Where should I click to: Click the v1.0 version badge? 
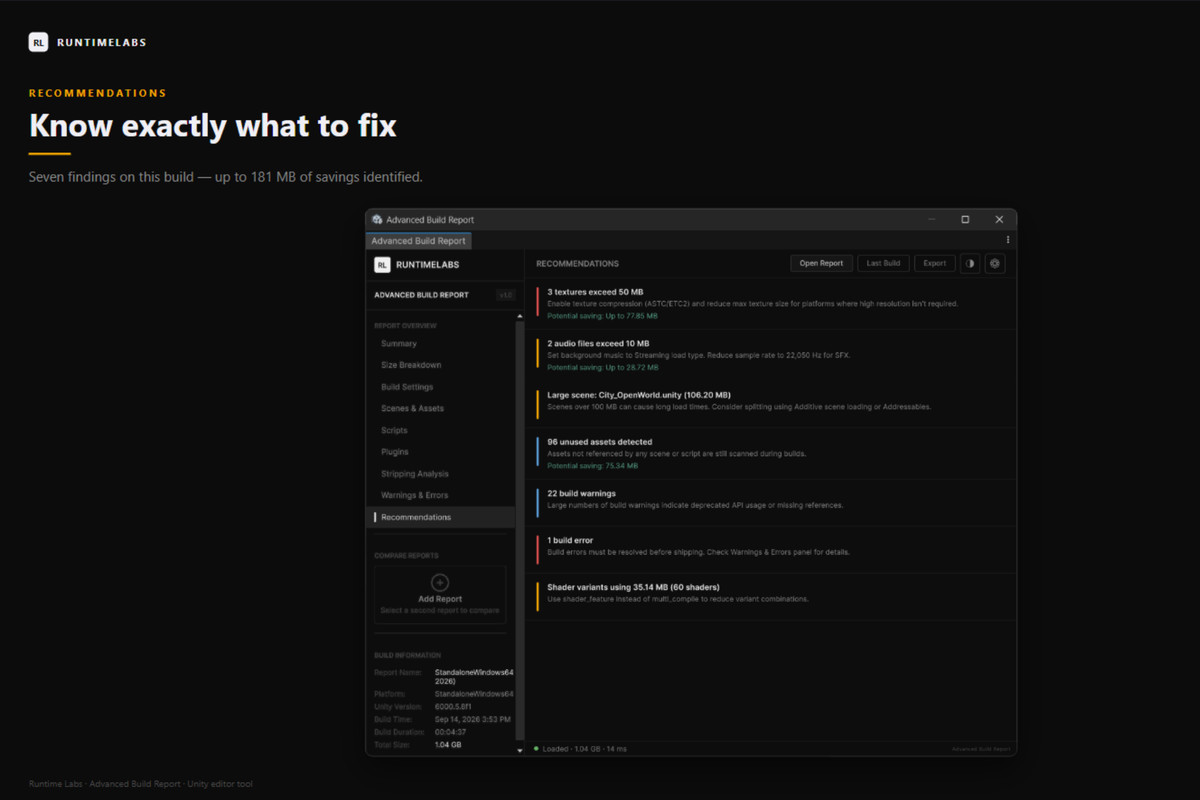click(505, 295)
